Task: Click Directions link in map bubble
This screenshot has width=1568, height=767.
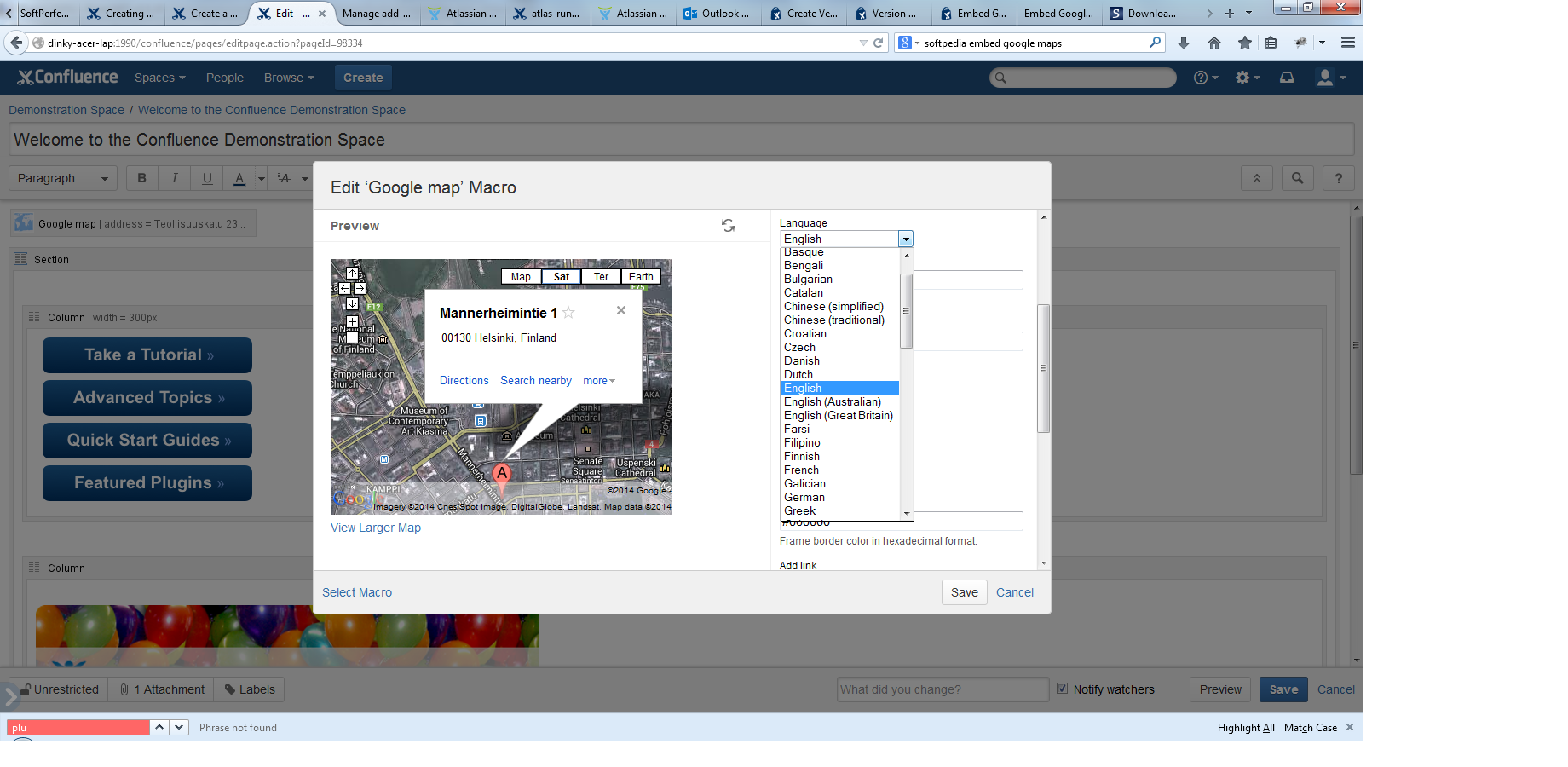Action: point(464,381)
